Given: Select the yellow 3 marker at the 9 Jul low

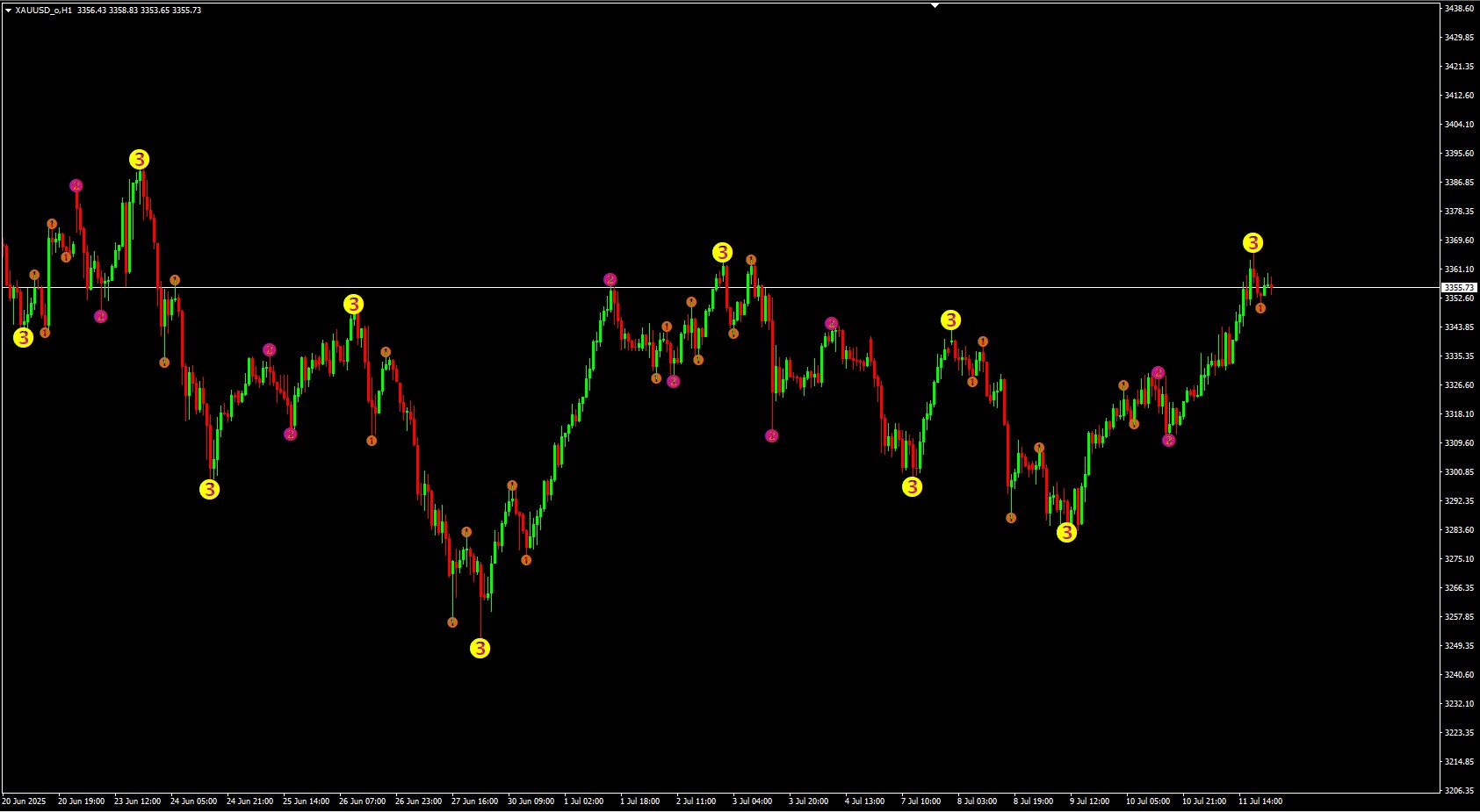Looking at the screenshot, I should [1066, 533].
